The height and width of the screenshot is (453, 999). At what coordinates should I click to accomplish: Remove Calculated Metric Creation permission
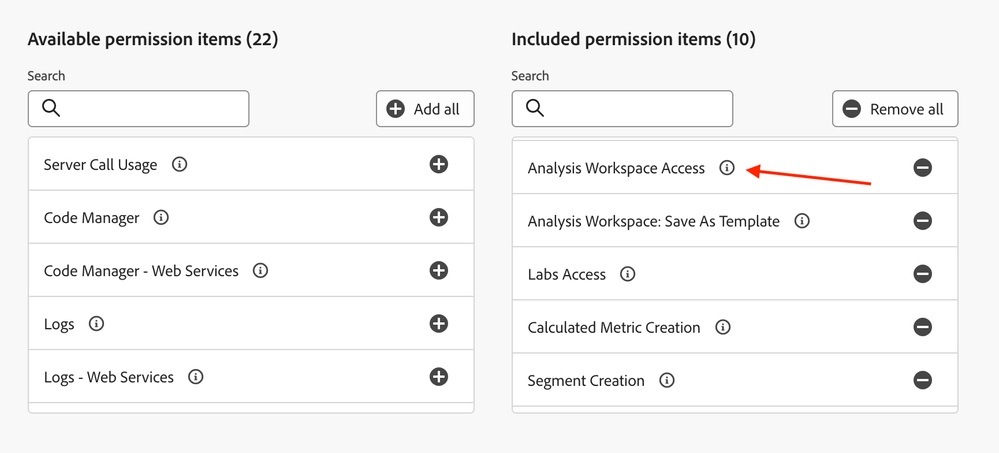point(922,327)
